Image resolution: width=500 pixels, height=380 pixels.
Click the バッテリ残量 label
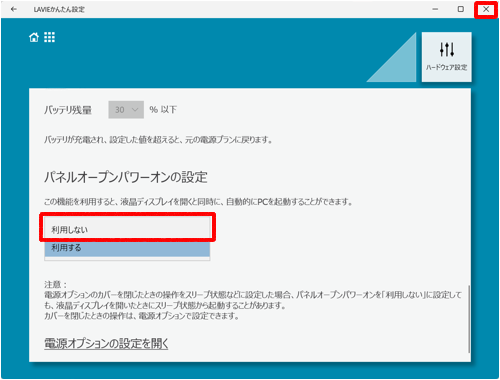(x=68, y=110)
